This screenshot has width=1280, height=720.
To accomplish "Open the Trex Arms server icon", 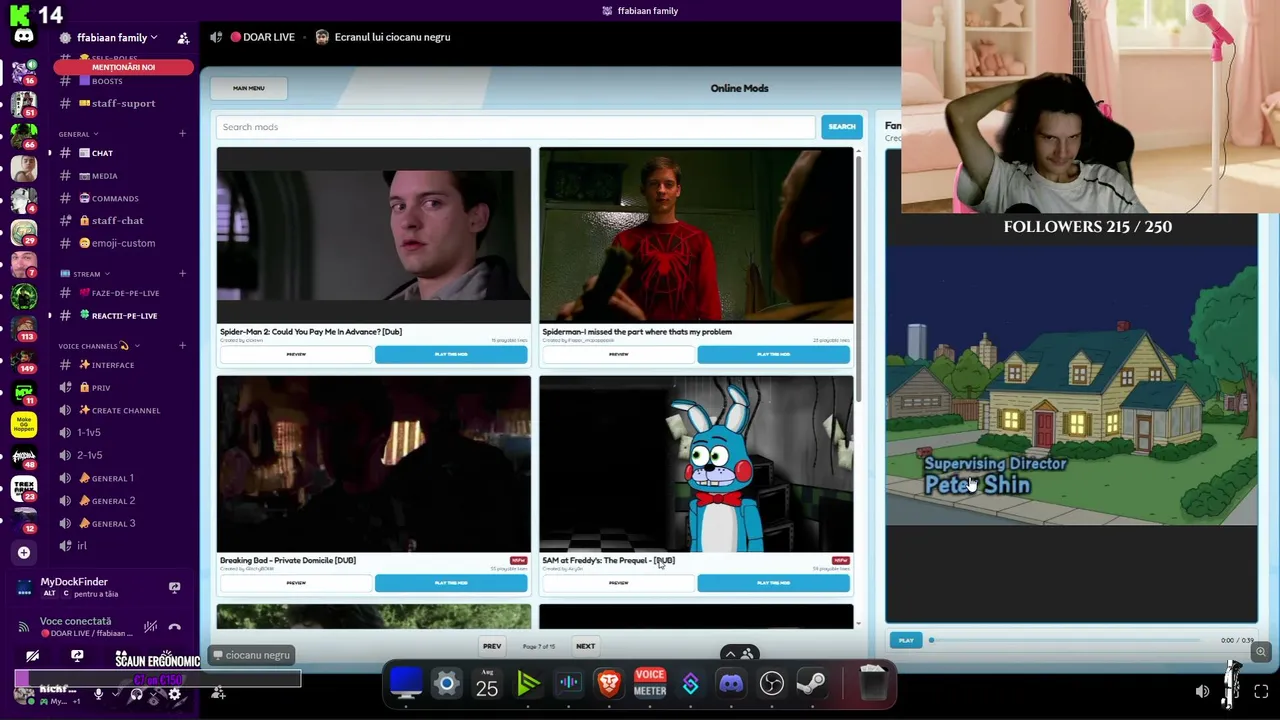I will (x=24, y=488).
